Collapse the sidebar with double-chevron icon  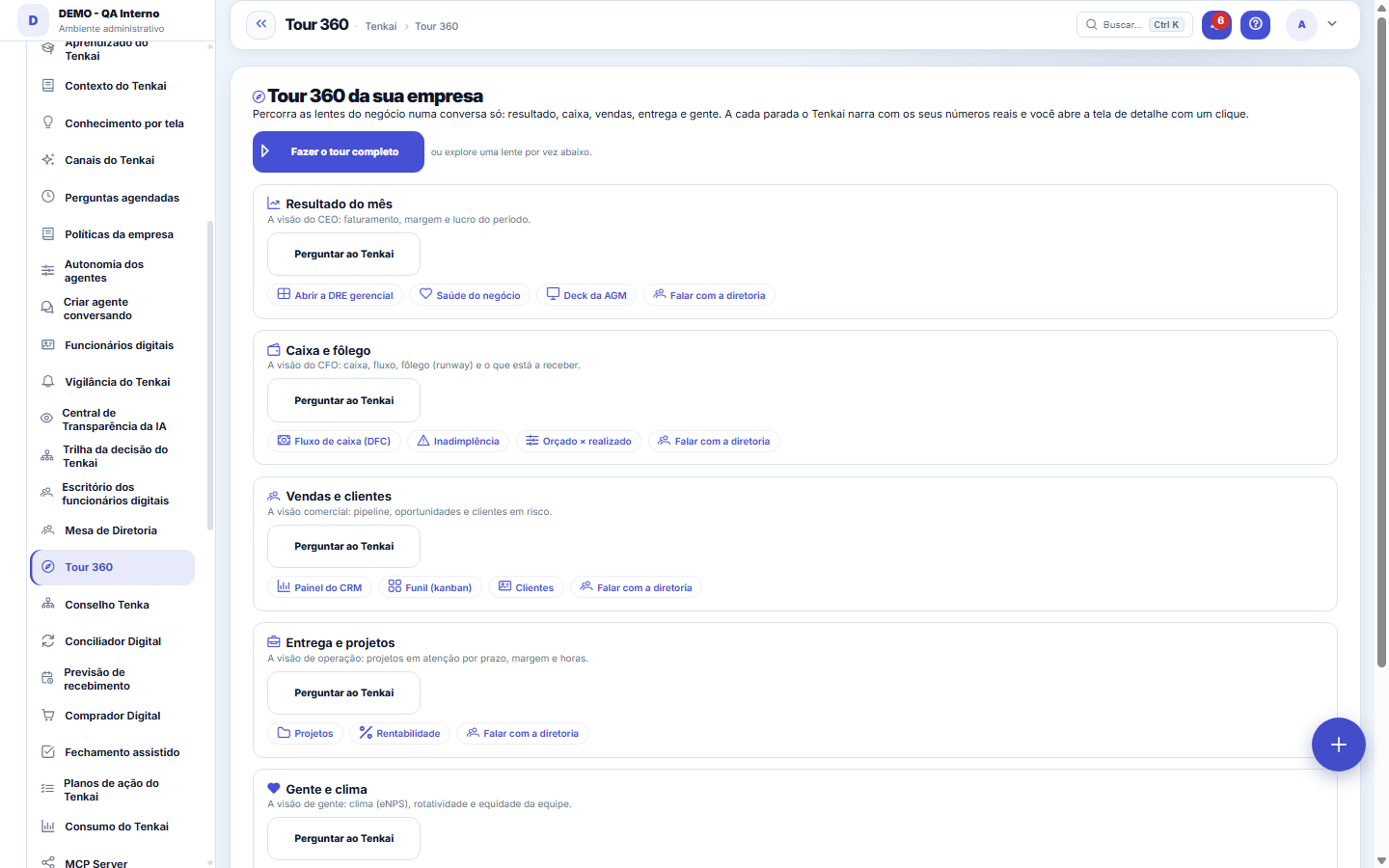[260, 24]
